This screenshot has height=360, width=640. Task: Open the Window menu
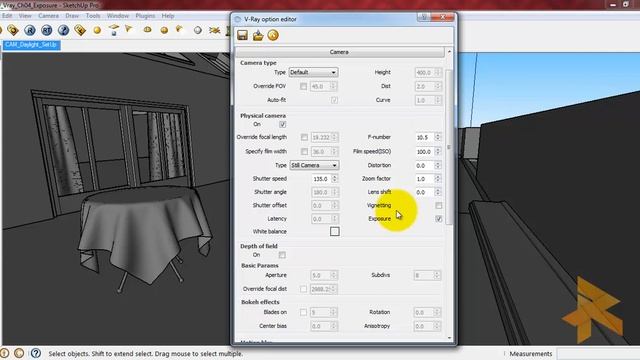point(118,16)
